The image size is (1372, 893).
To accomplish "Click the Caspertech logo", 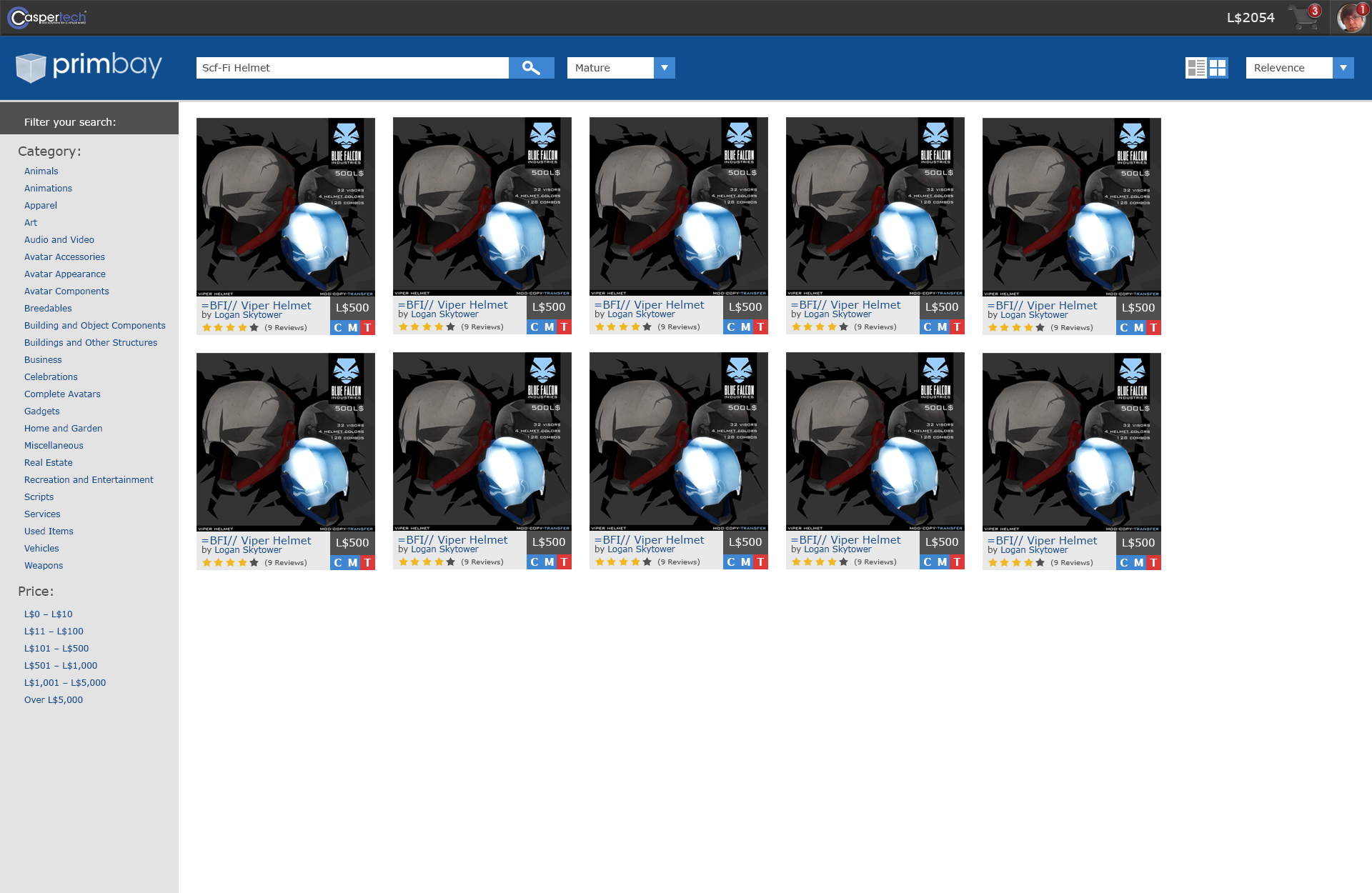I will pyautogui.click(x=47, y=17).
